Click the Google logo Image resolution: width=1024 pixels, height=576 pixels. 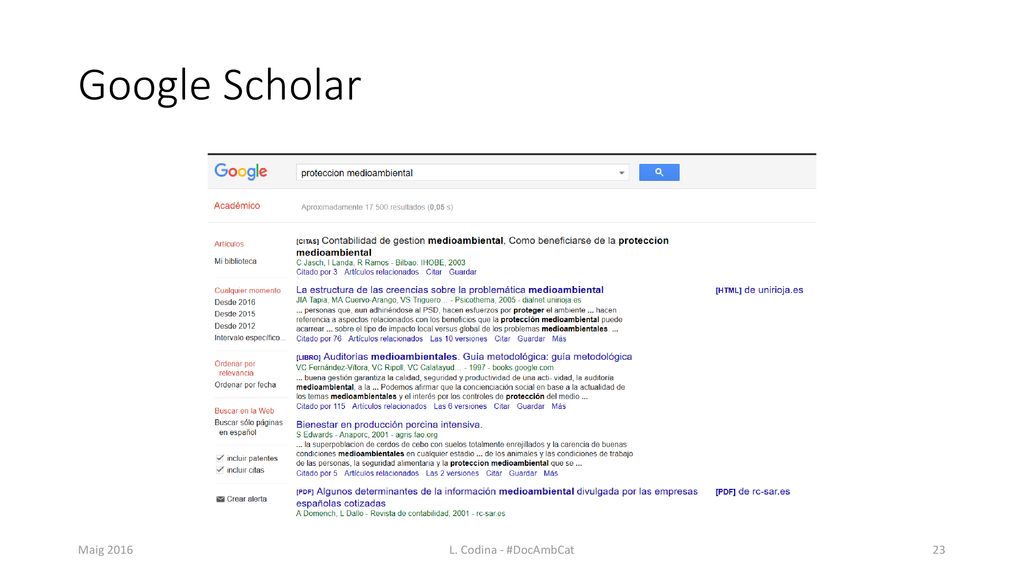pos(241,172)
